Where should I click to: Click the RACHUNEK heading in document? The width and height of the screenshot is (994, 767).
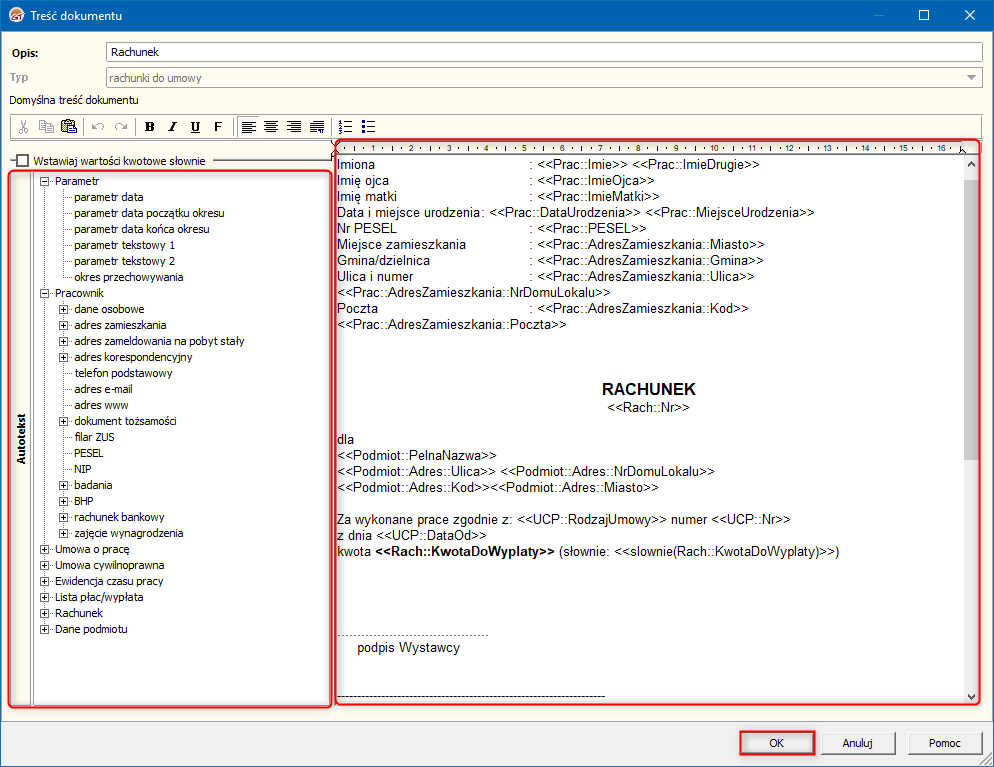[x=649, y=389]
